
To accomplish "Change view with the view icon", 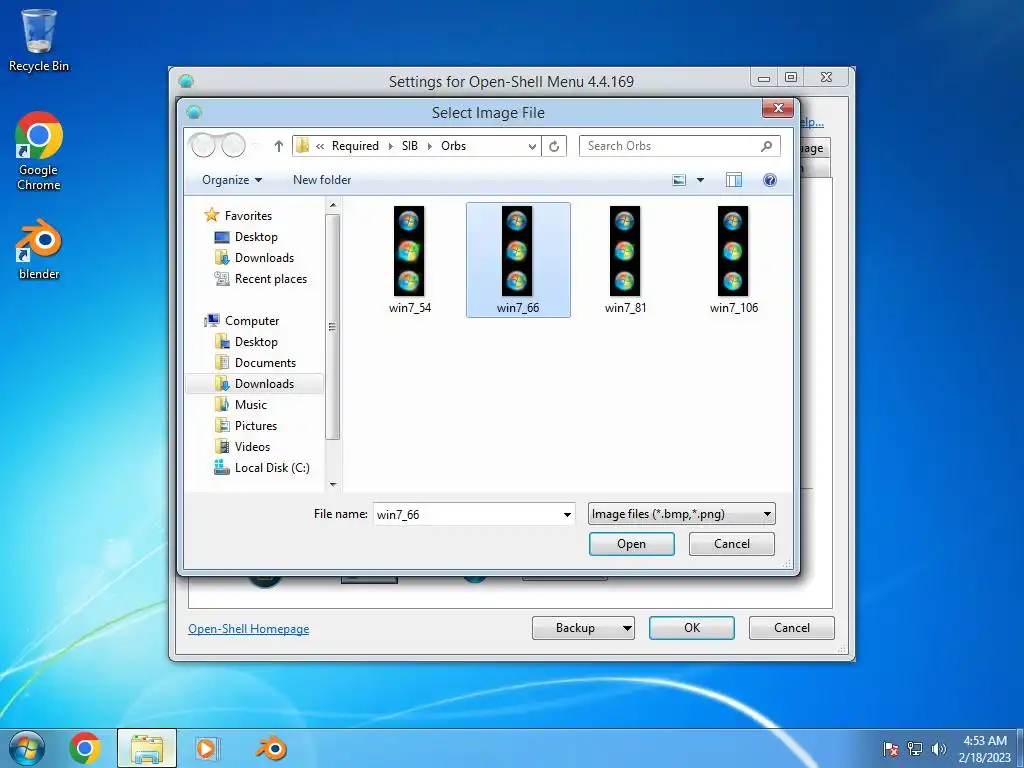I will 679,180.
